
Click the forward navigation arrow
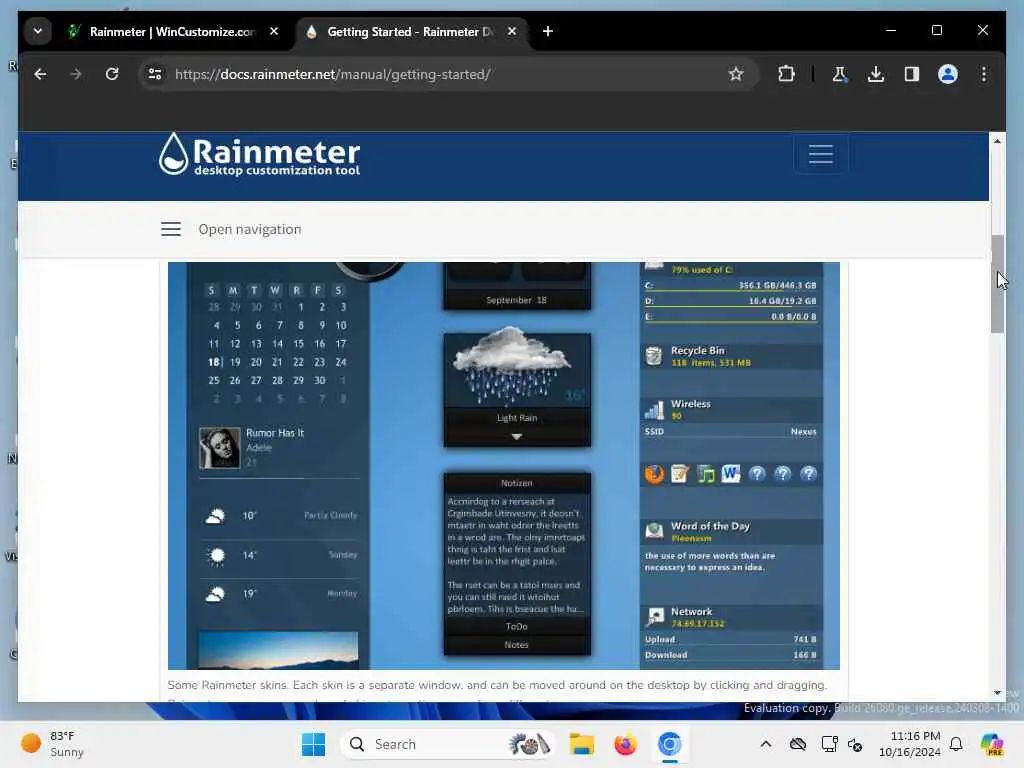(x=76, y=74)
